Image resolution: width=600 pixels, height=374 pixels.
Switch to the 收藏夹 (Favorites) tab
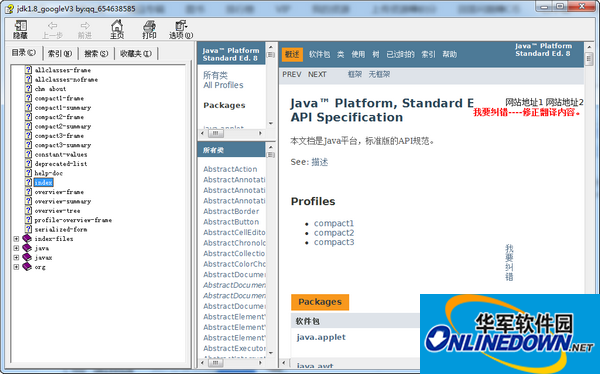pos(136,54)
